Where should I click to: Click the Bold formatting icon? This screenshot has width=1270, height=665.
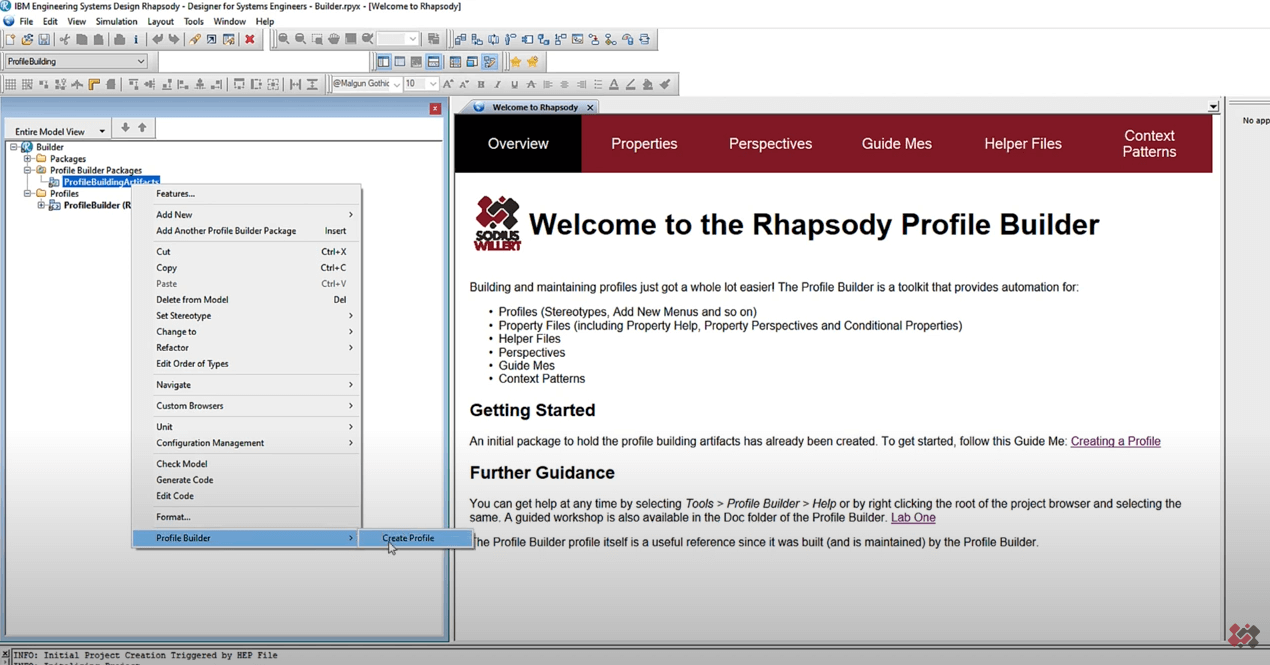click(481, 84)
